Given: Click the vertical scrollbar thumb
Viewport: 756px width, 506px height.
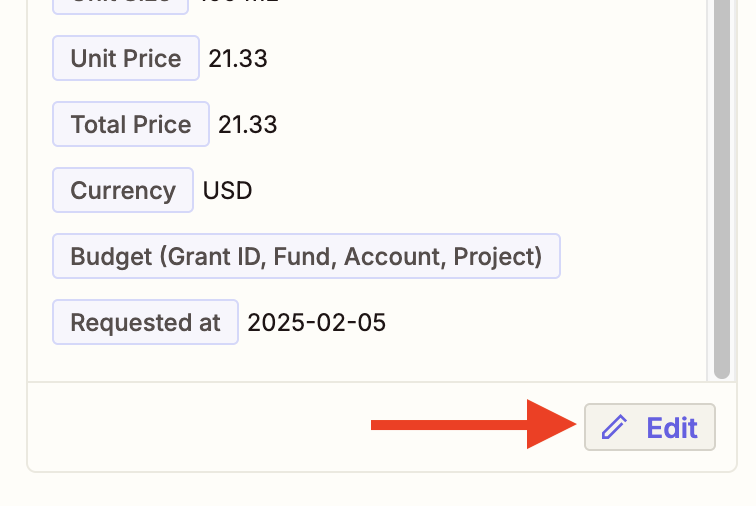Looking at the screenshot, I should [x=723, y=180].
